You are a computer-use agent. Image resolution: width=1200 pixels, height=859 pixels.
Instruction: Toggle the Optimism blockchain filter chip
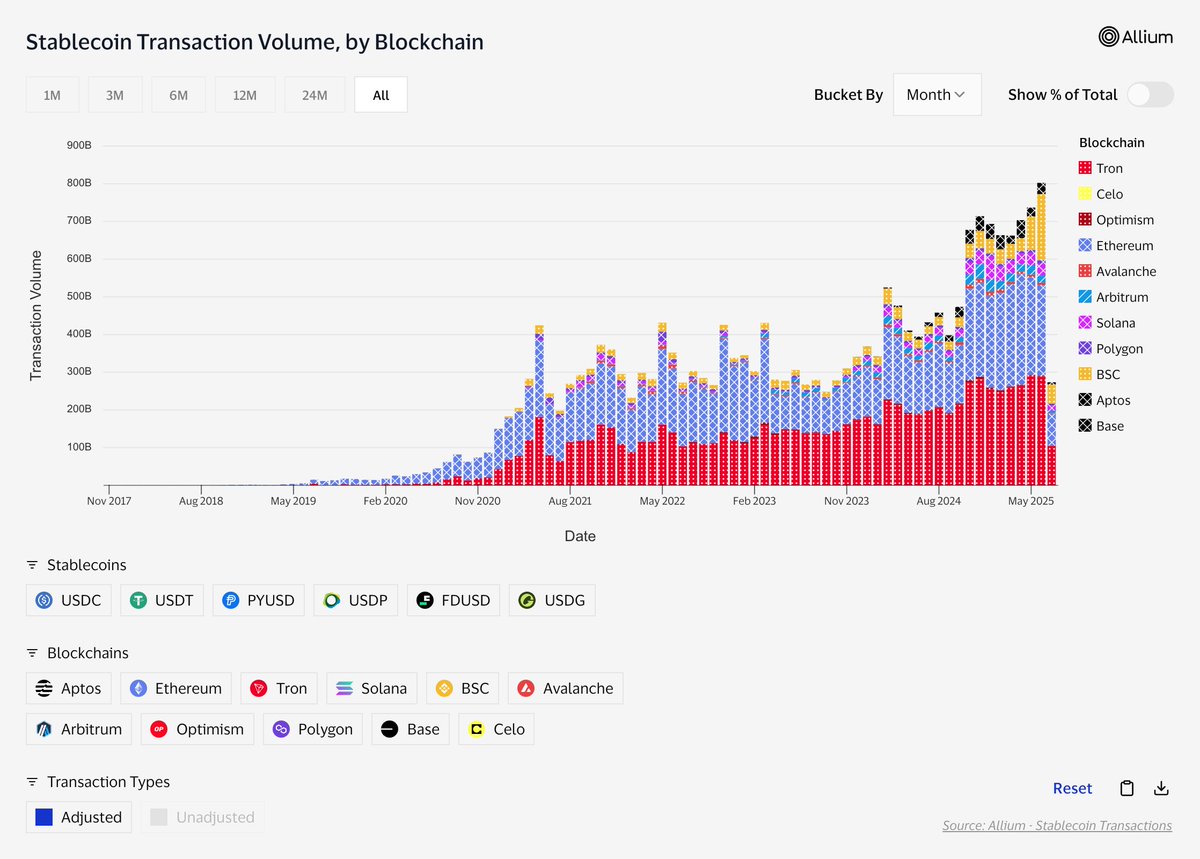tap(198, 729)
